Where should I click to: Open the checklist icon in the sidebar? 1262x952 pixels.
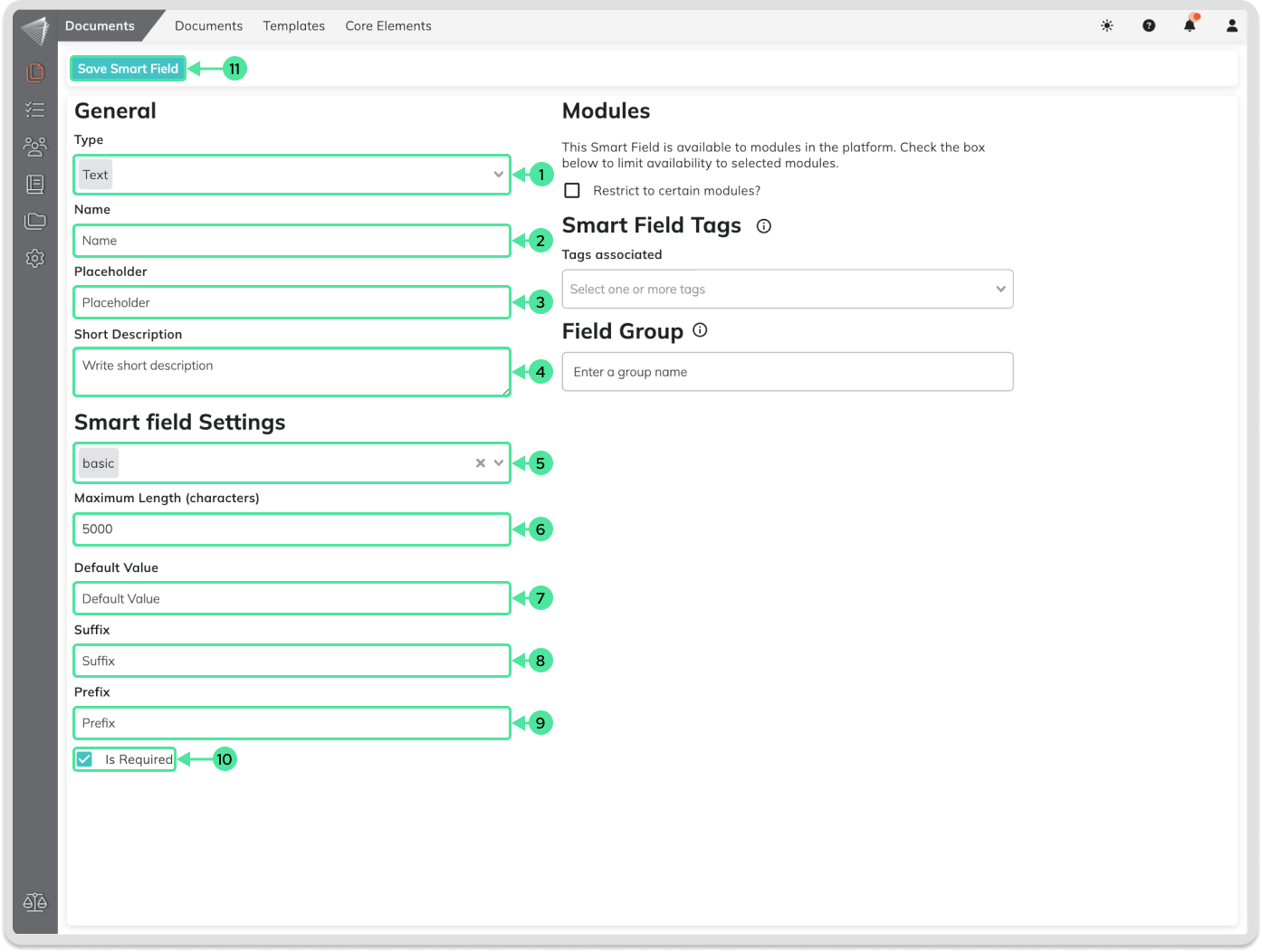(35, 109)
